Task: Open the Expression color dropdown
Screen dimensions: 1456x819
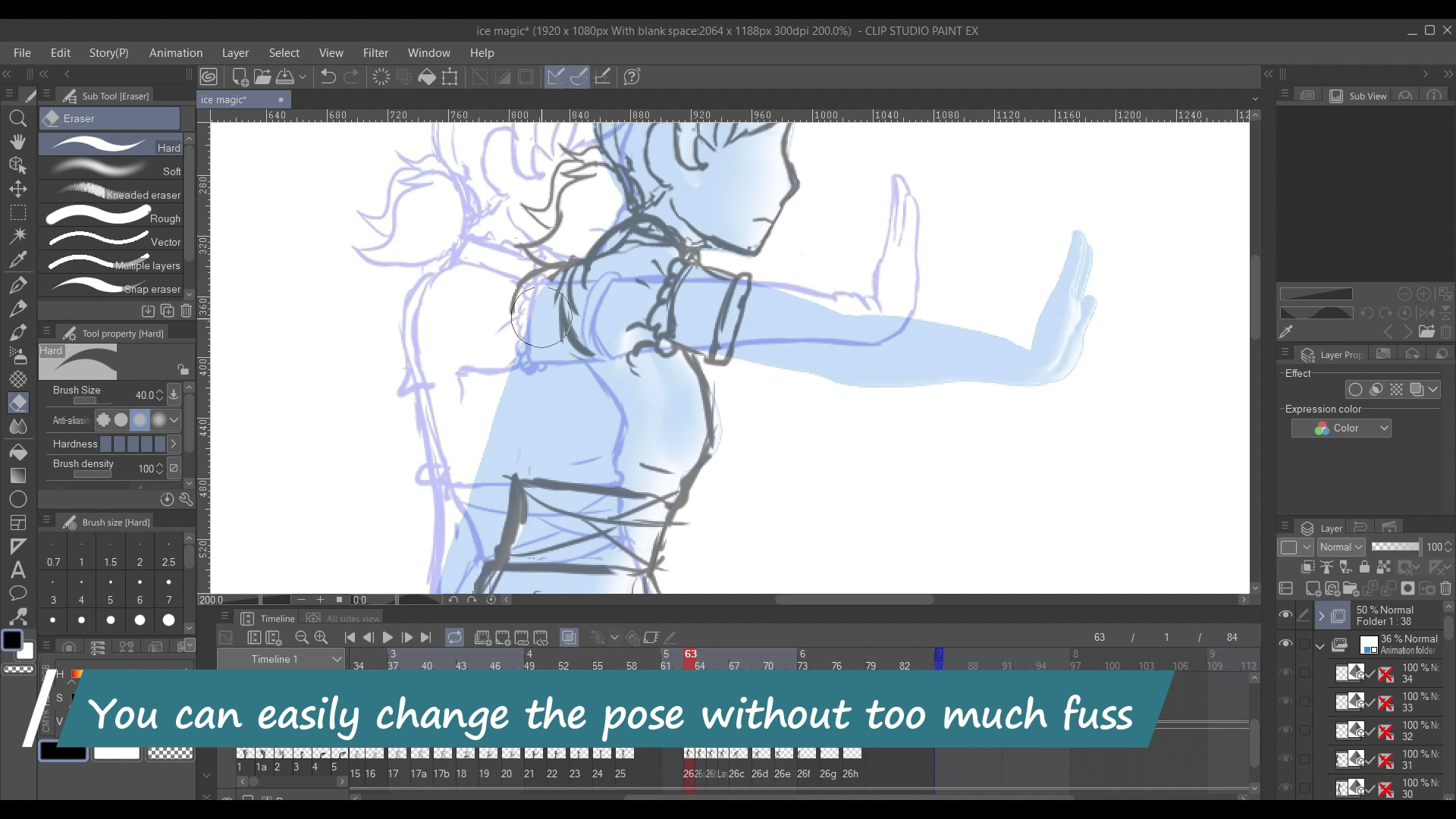Action: point(1341,428)
